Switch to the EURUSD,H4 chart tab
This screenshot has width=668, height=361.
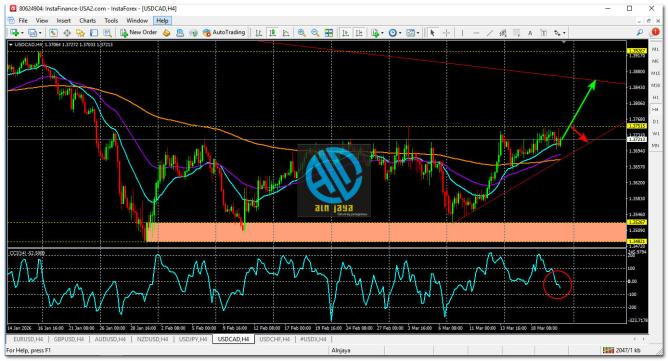click(x=28, y=339)
